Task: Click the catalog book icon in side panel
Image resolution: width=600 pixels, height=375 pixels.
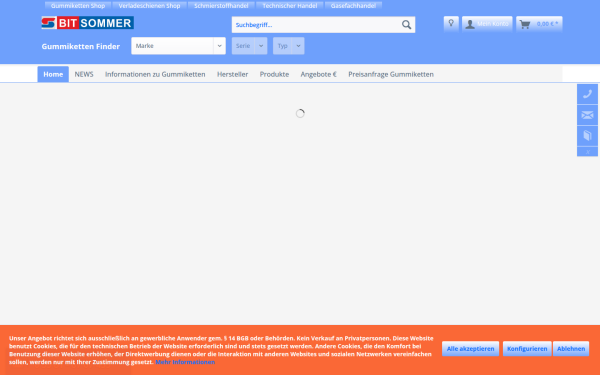Action: 587,135
